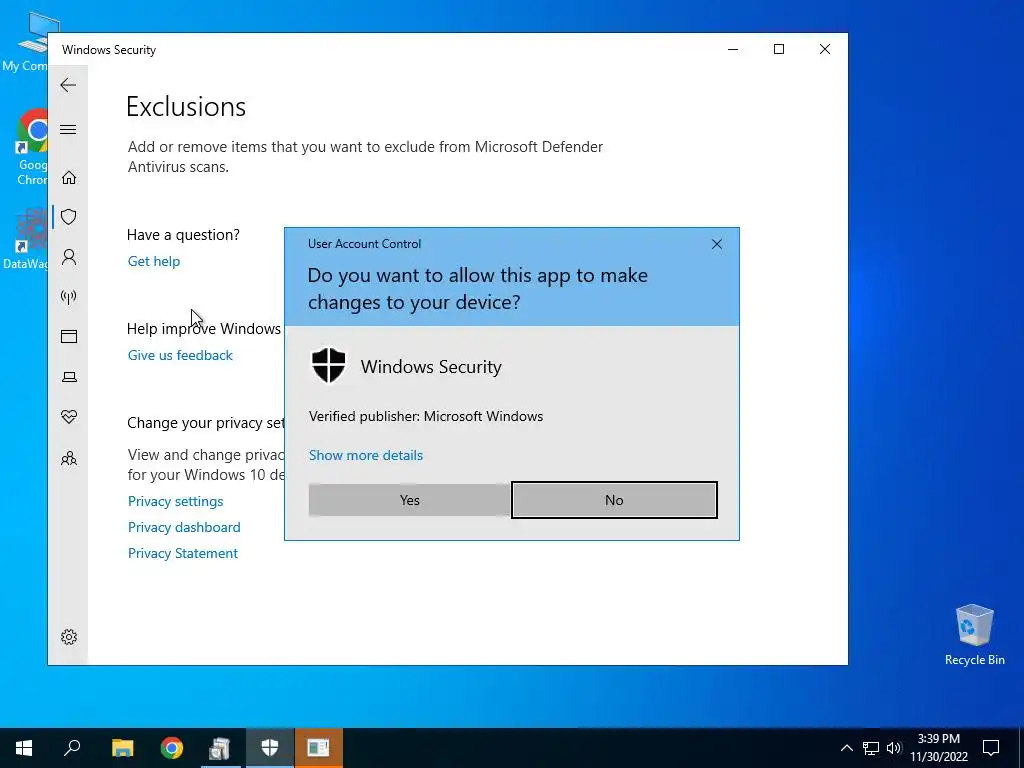Close the Windows Security window

coord(825,50)
